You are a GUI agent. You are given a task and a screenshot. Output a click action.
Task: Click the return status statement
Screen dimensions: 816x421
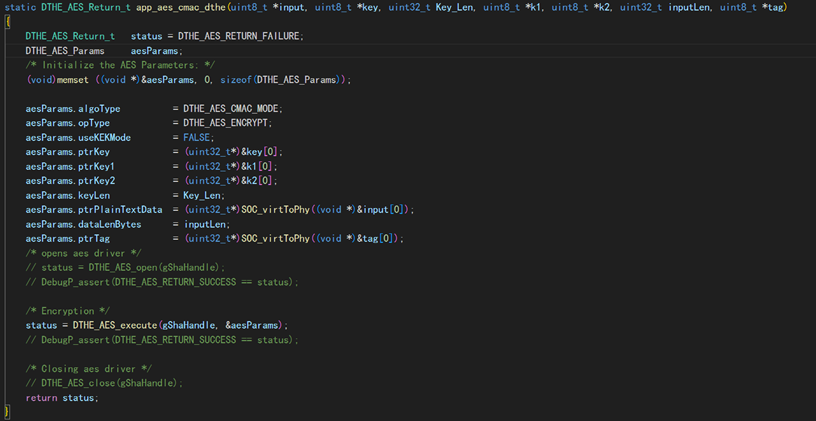click(x=62, y=398)
